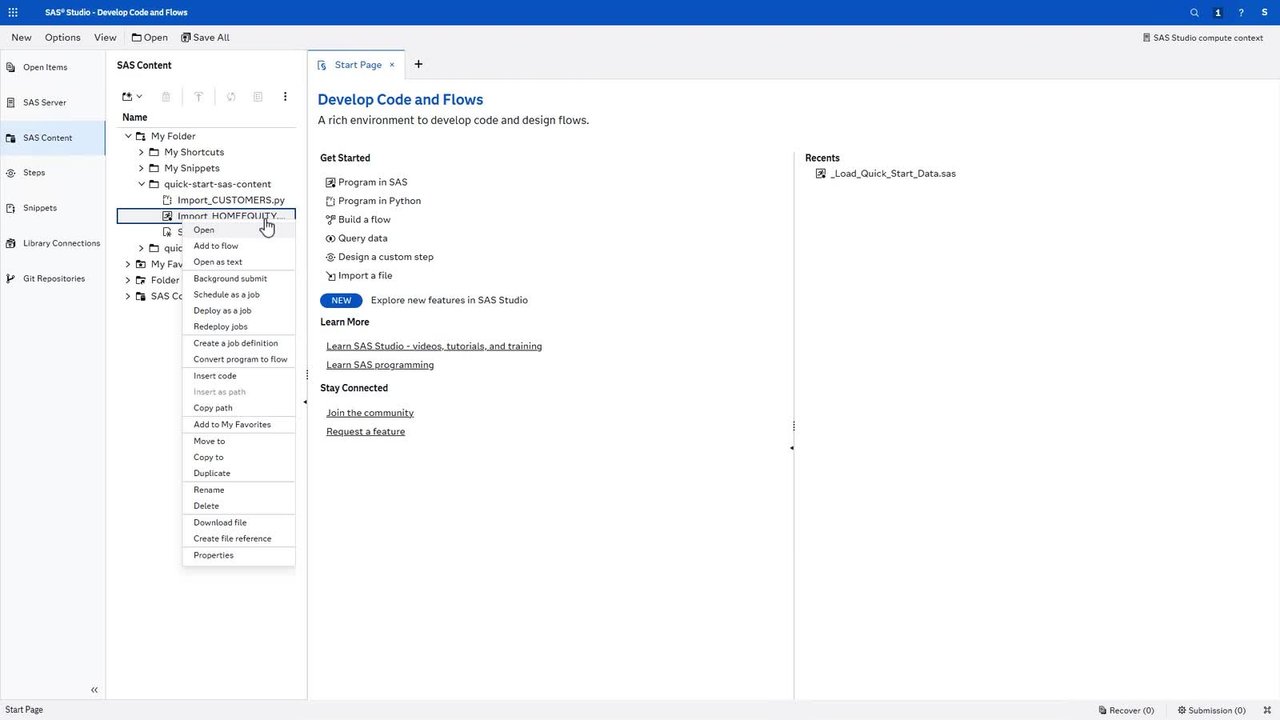Image resolution: width=1280 pixels, height=720 pixels.
Task: Open the More options vertical dots menu
Action: [285, 97]
